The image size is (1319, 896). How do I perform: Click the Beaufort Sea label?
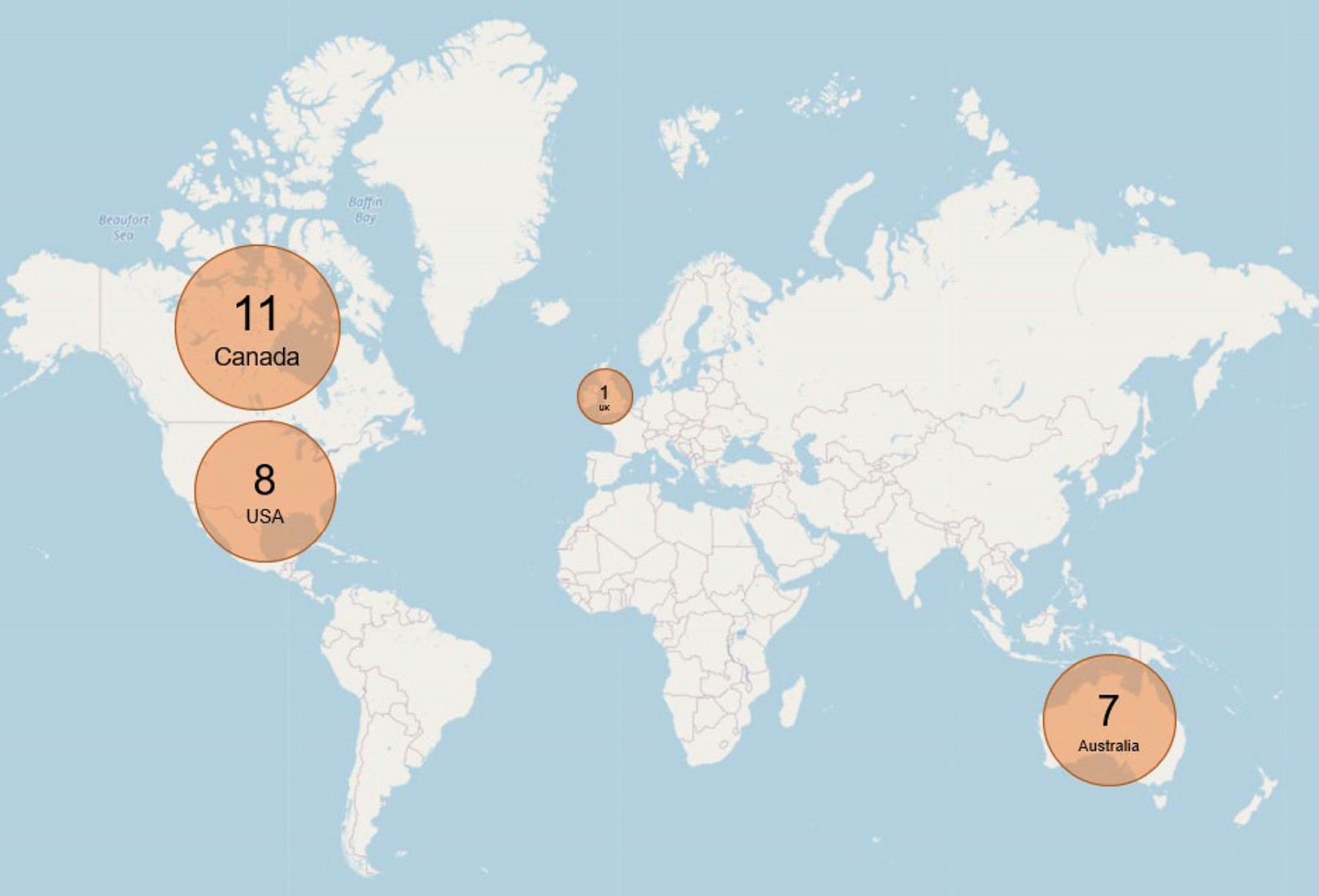pos(124,227)
